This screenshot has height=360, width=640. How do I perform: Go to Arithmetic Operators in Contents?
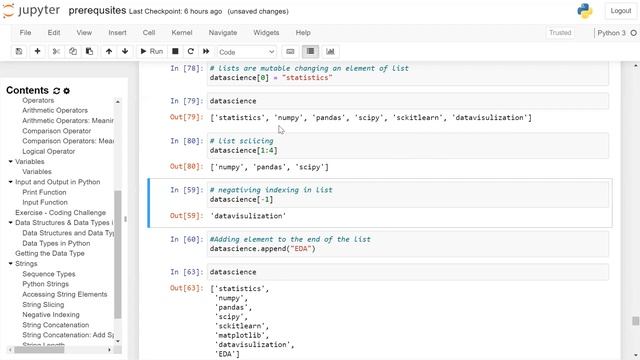(x=55, y=110)
